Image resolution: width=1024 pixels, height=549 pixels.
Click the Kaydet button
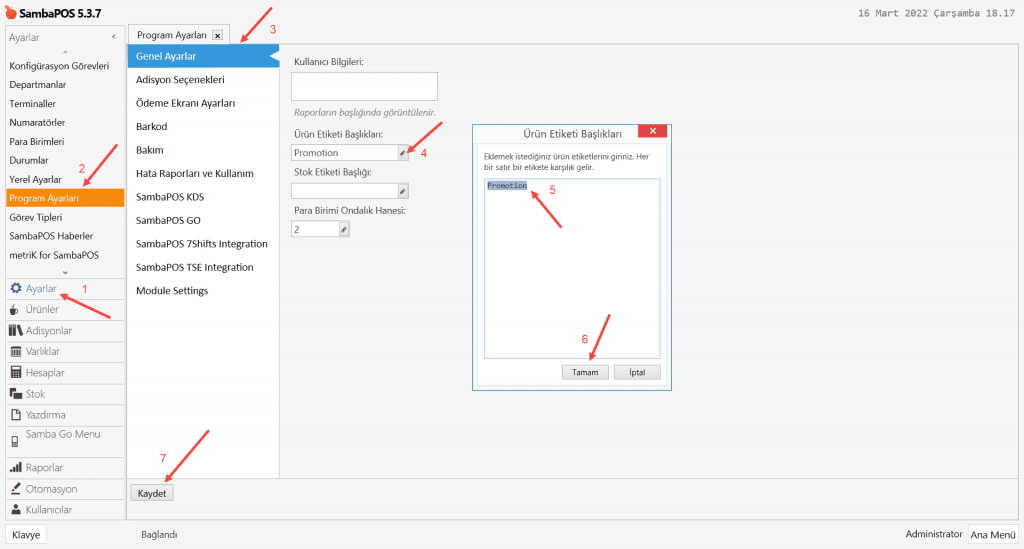[x=152, y=493]
